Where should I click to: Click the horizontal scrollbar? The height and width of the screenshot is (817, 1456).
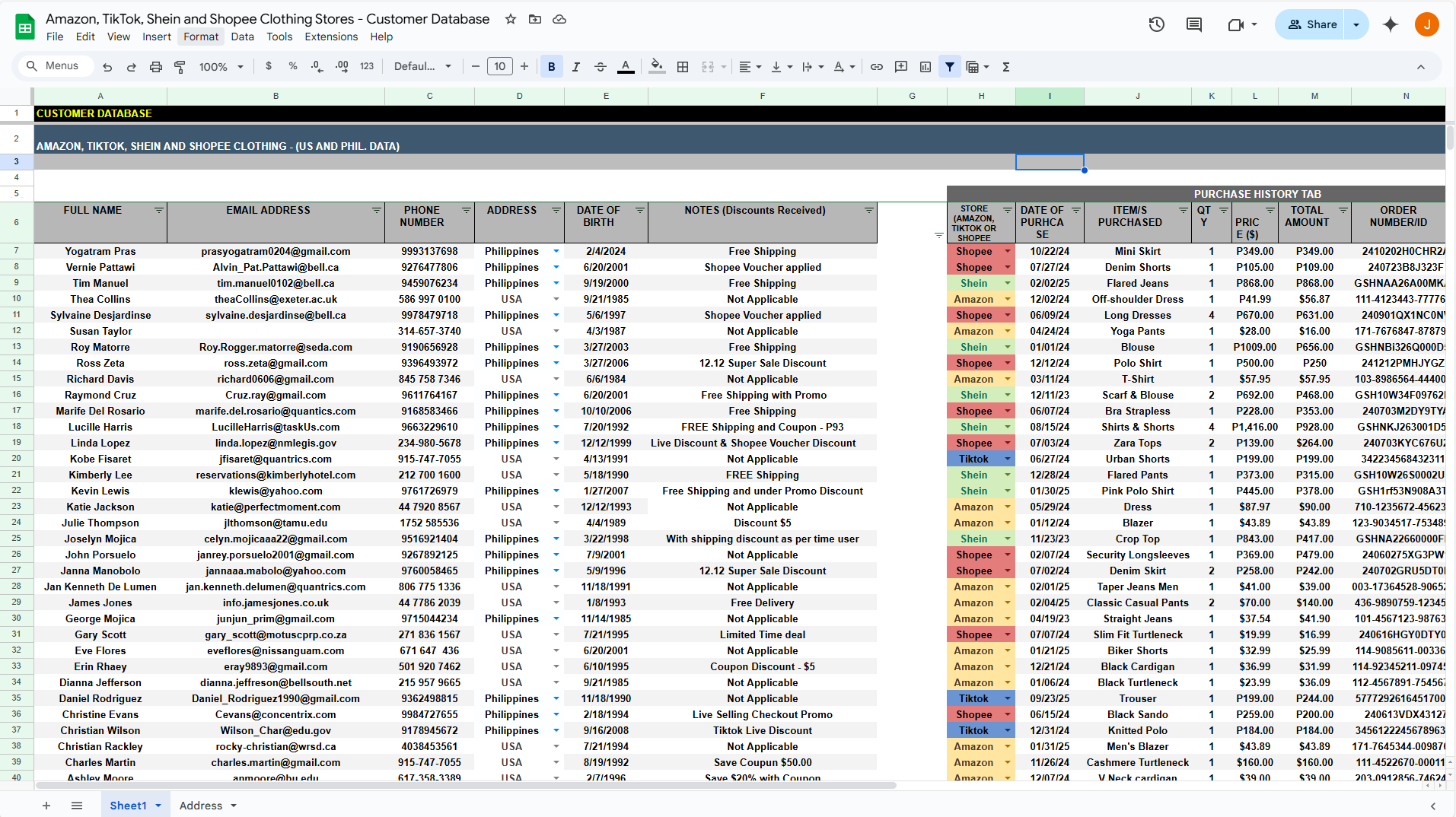[466, 785]
